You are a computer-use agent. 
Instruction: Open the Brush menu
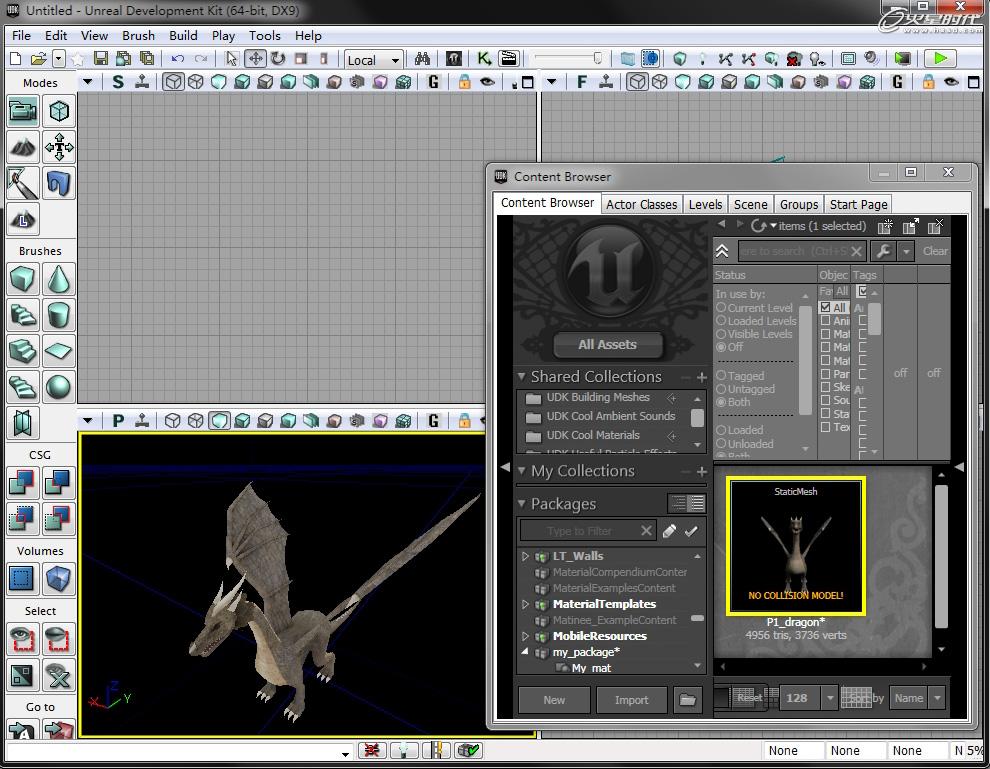(x=138, y=35)
